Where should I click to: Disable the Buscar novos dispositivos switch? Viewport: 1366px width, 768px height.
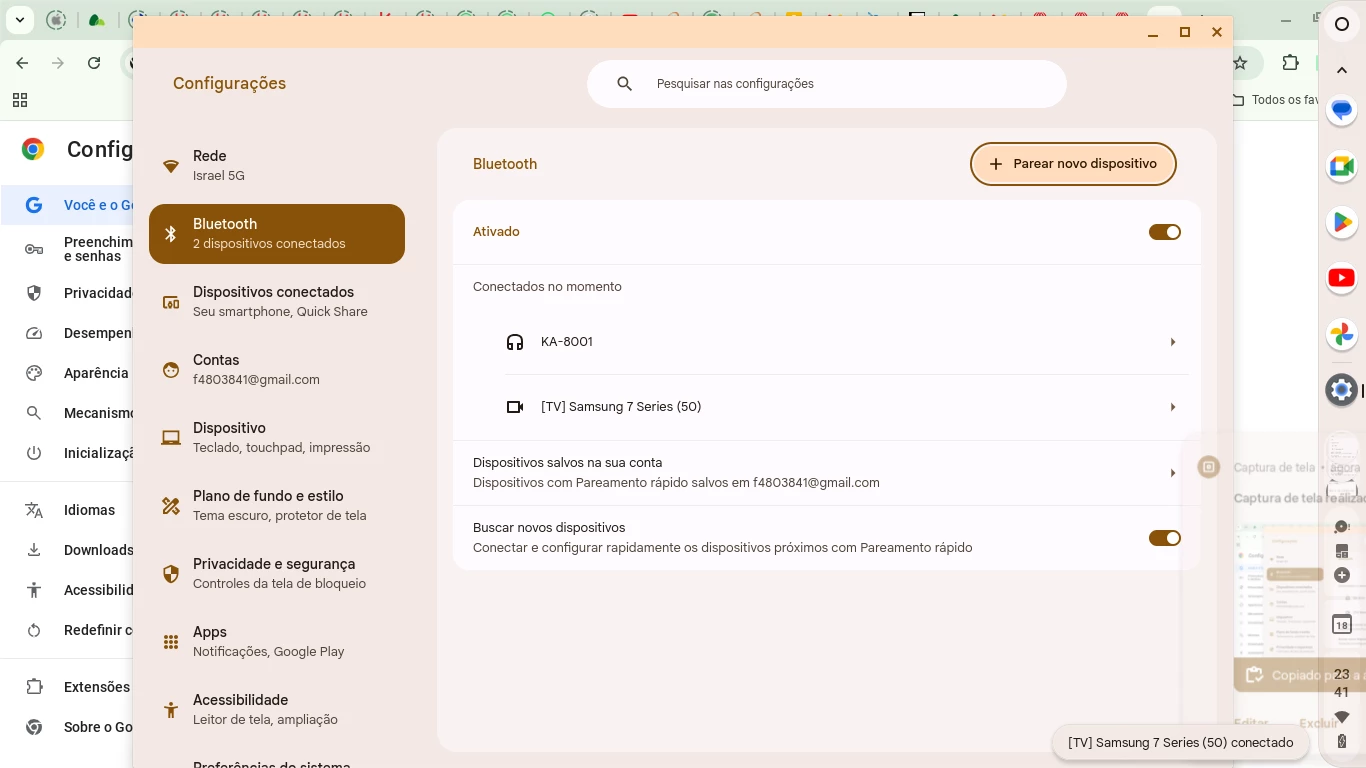click(x=1165, y=538)
